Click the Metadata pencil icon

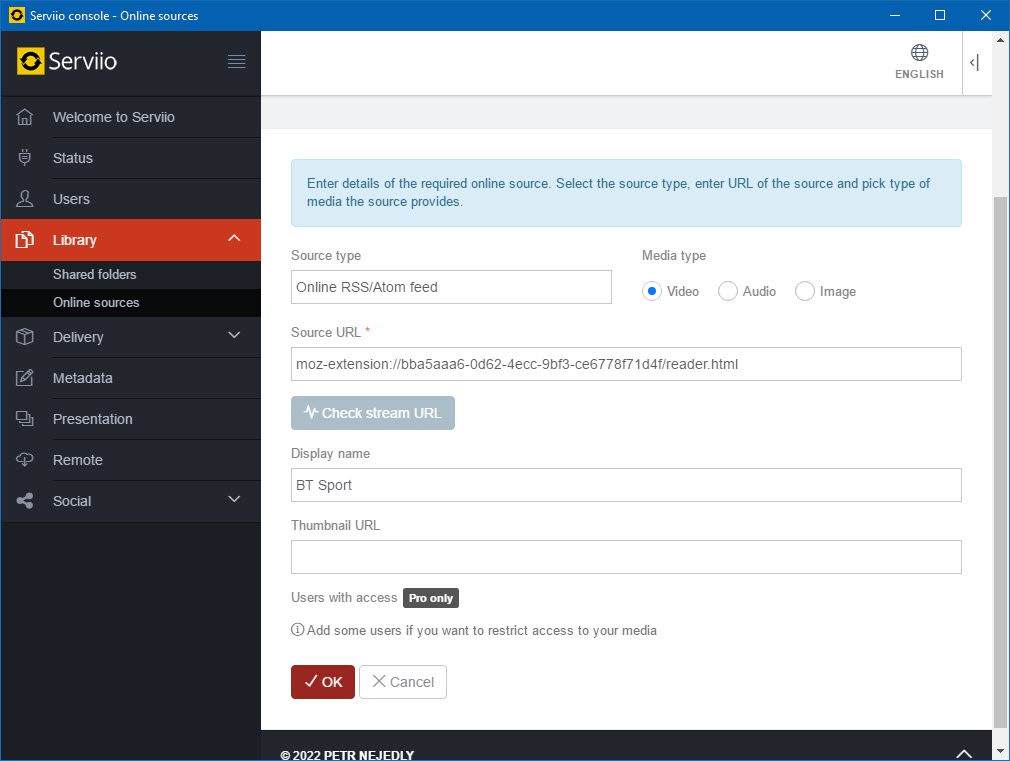pos(26,378)
